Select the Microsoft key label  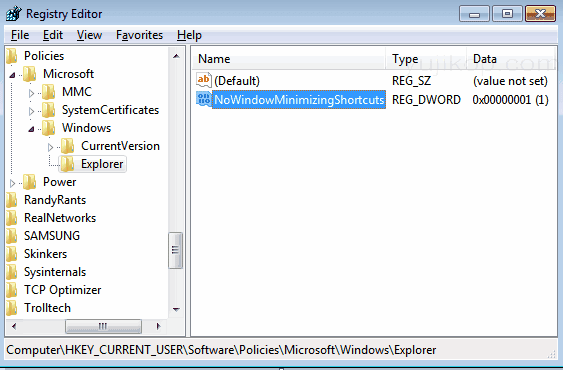(69, 74)
